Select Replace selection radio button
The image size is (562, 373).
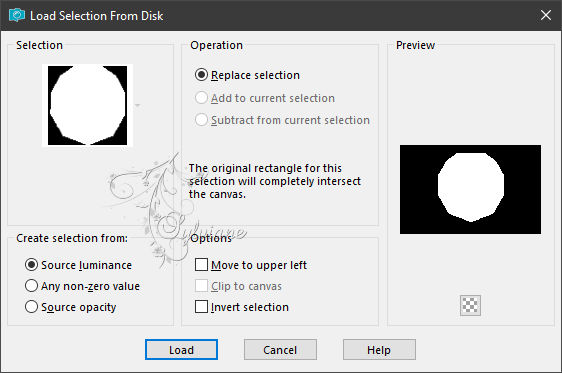coord(201,75)
